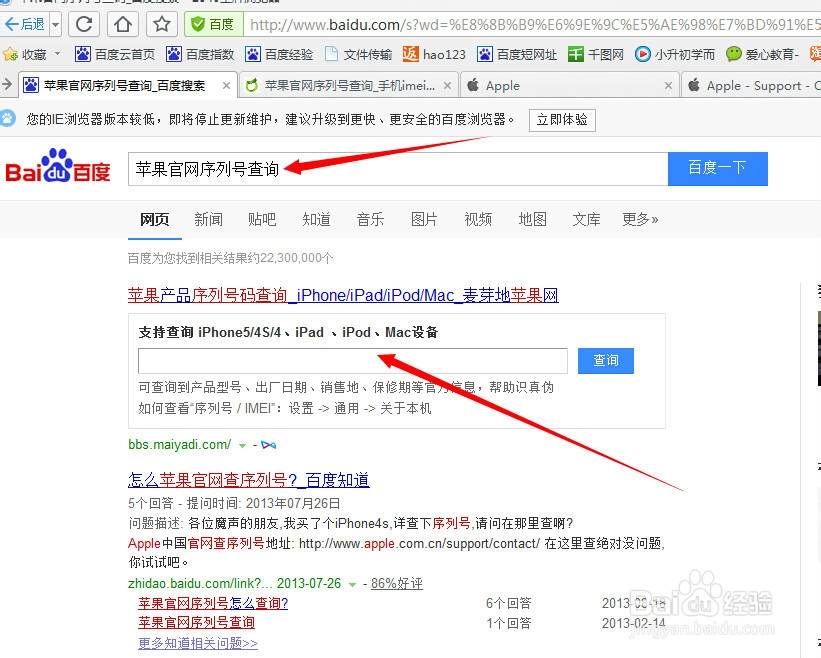Expand the 收藏 favorites dropdown arrow
Image resolution: width=821 pixels, height=658 pixels.
58,54
